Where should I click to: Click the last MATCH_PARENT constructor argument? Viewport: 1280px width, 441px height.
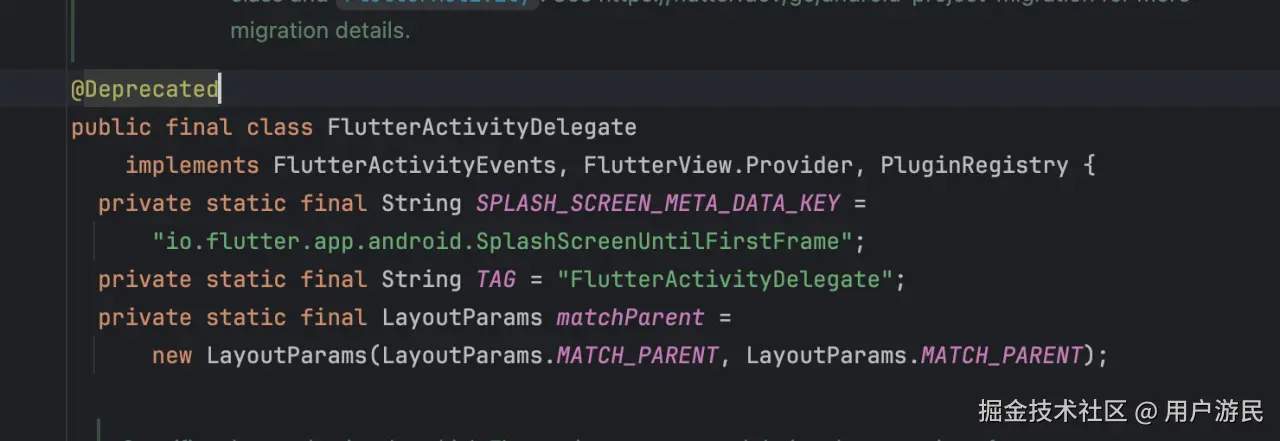click(x=1001, y=355)
